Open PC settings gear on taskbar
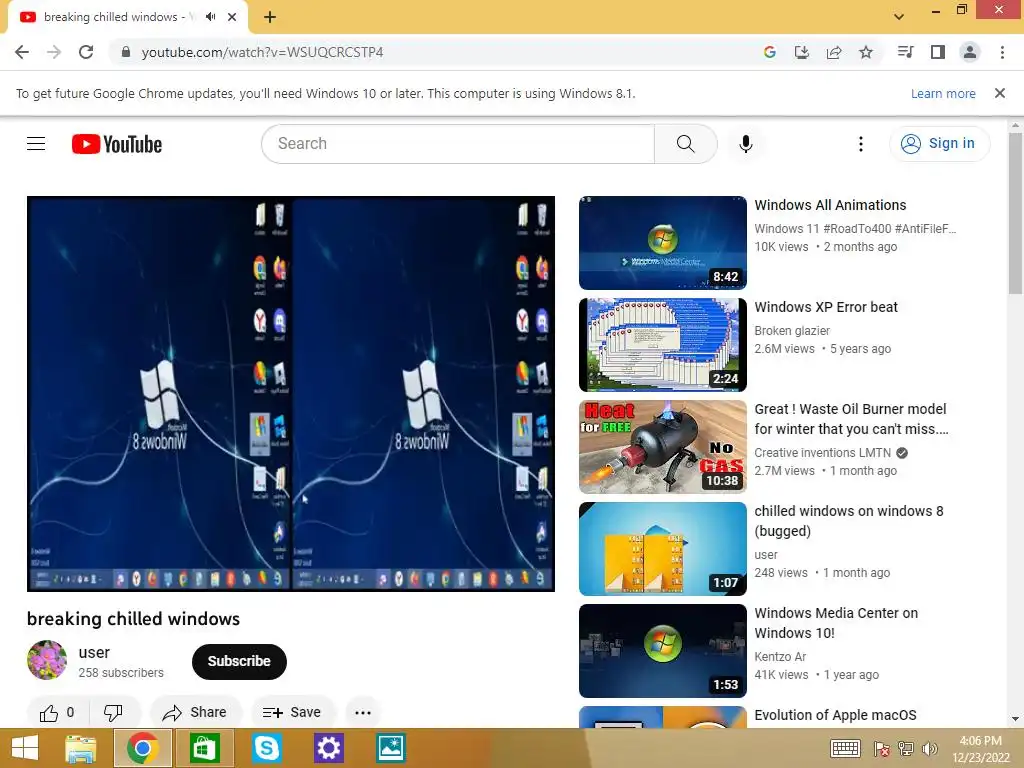The height and width of the screenshot is (768, 1024). (328, 748)
